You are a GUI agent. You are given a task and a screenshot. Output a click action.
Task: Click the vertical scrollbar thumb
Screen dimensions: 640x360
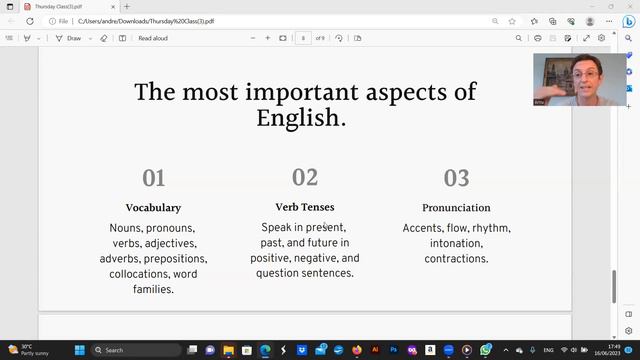coord(614,286)
